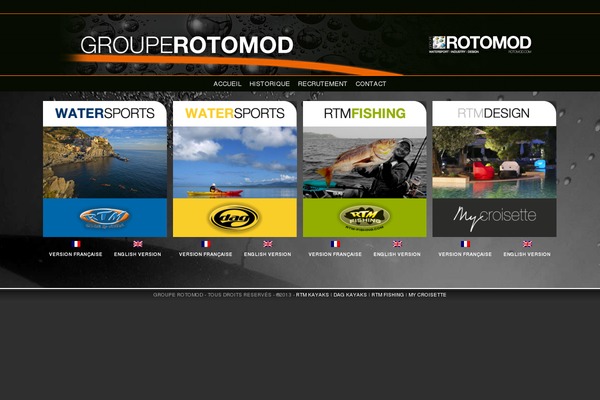Click the French flag under DAG Watersports
This screenshot has width=600, height=400.
206,244
